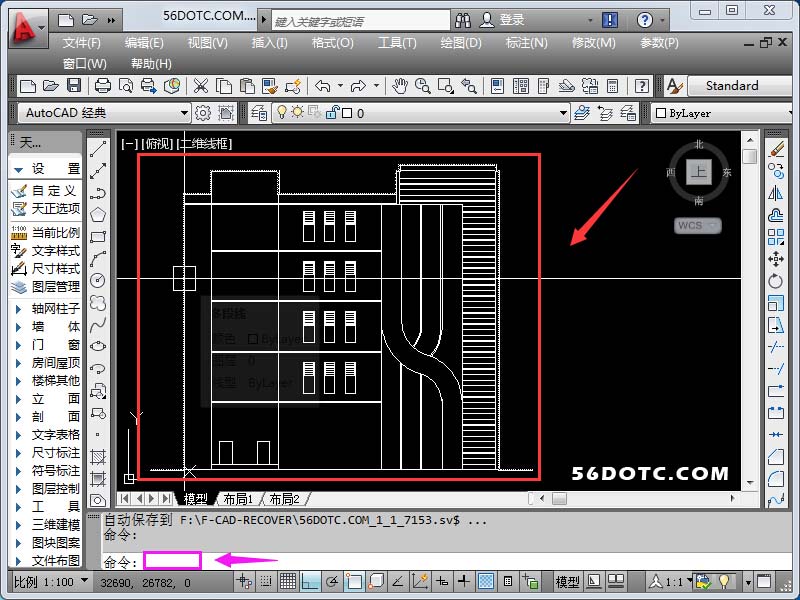Click the Help question mark toolbar icon
Screen dimensions: 800x600
pos(641,86)
